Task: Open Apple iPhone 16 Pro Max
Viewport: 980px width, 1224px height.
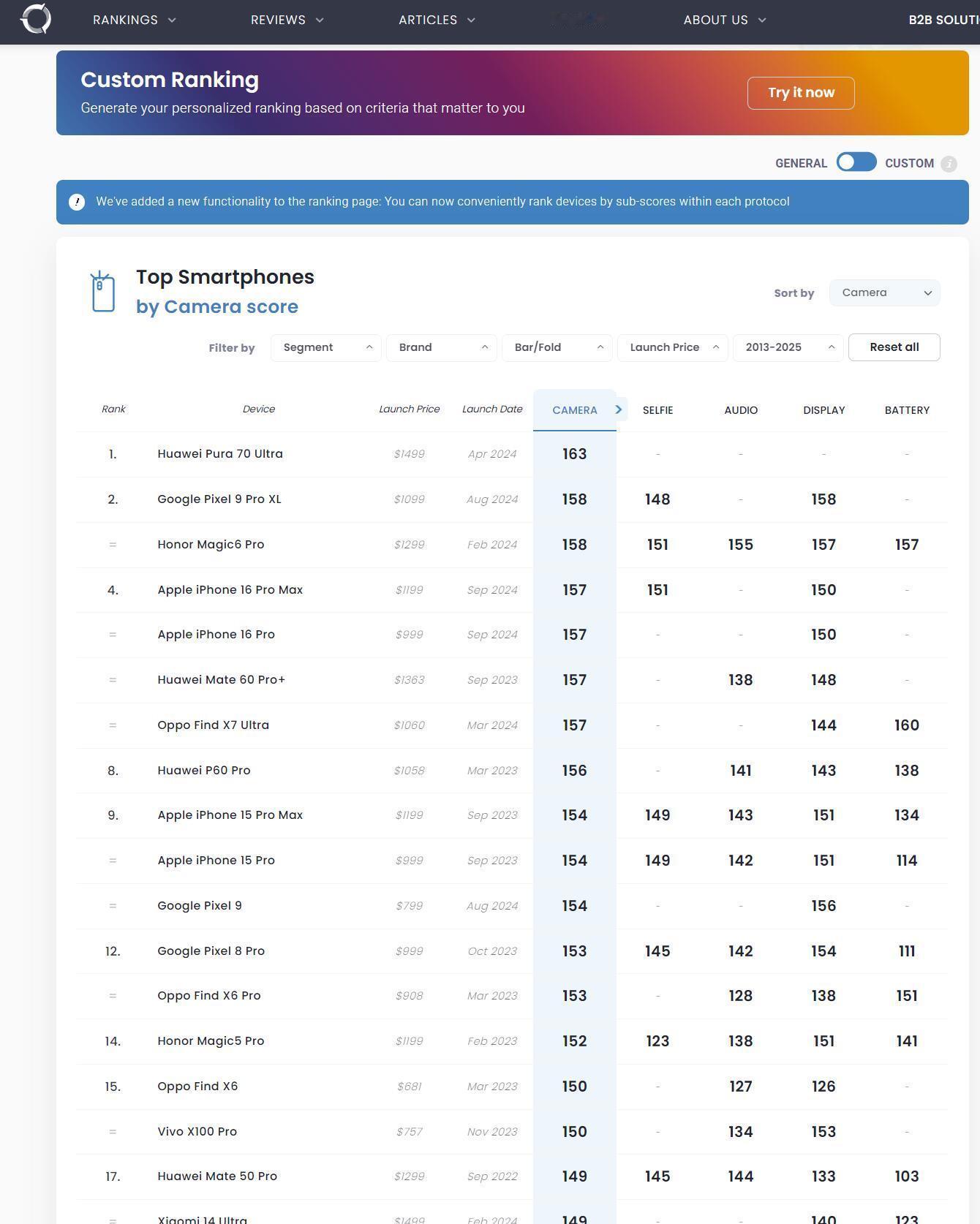Action: click(230, 589)
